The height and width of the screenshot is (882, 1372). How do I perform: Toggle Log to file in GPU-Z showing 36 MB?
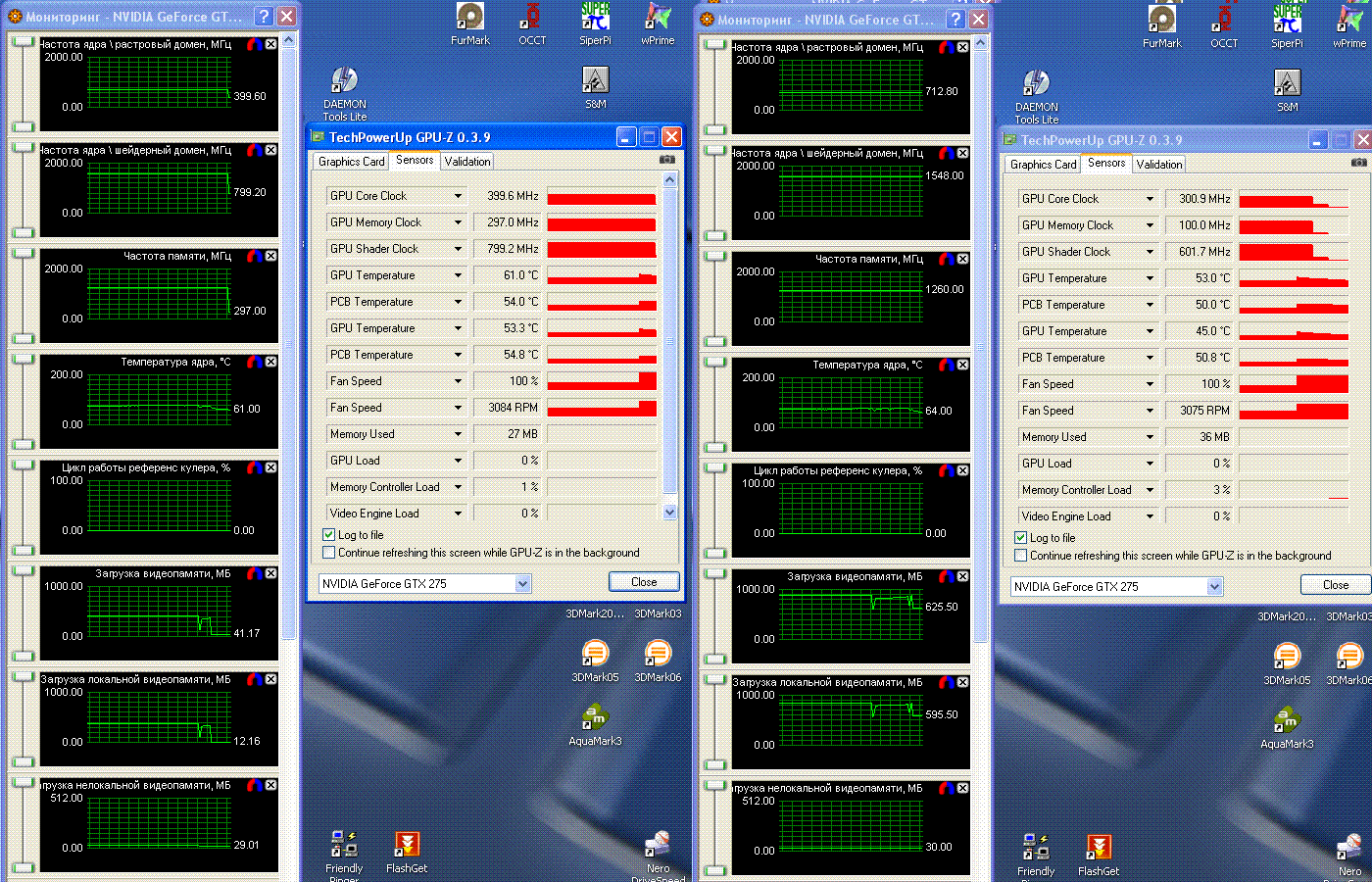(x=1021, y=538)
